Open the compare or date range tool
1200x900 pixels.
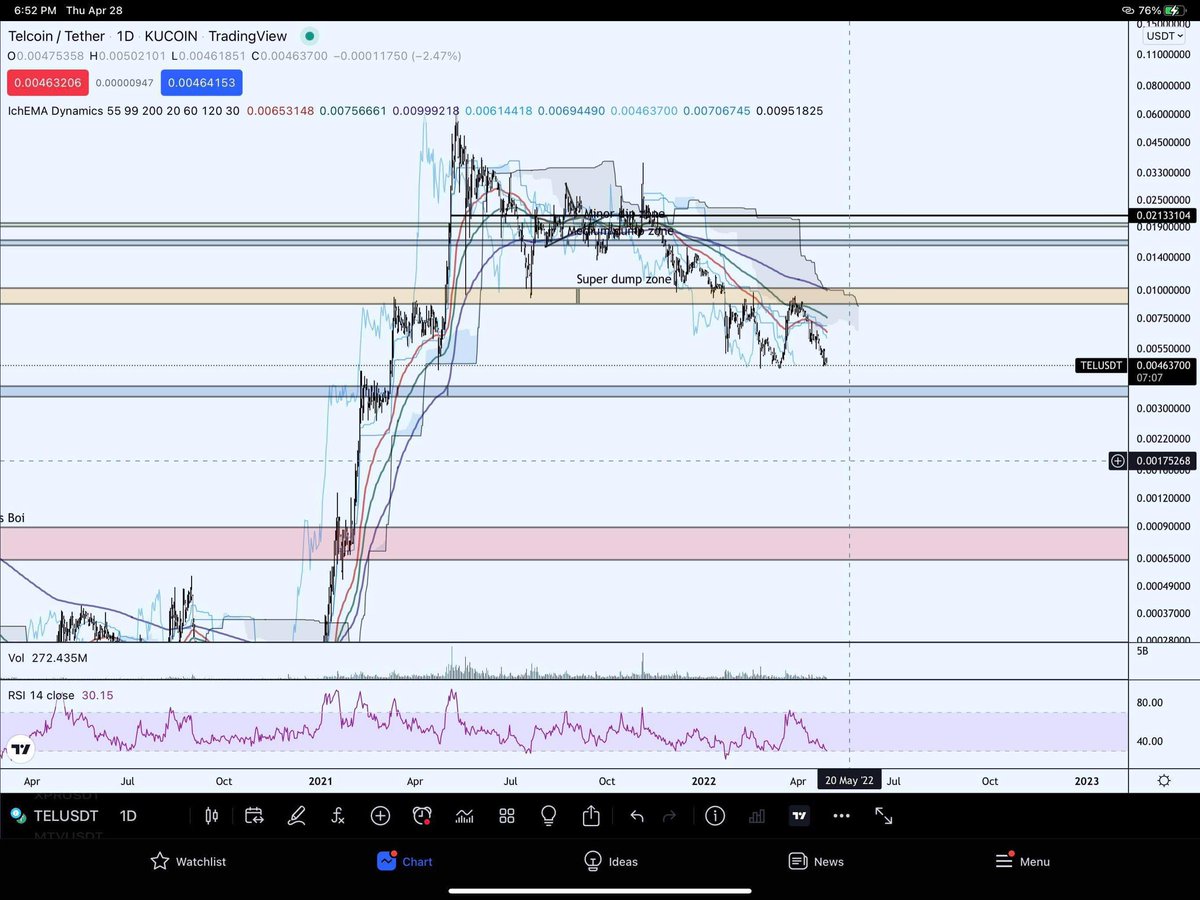pyautogui.click(x=253, y=816)
